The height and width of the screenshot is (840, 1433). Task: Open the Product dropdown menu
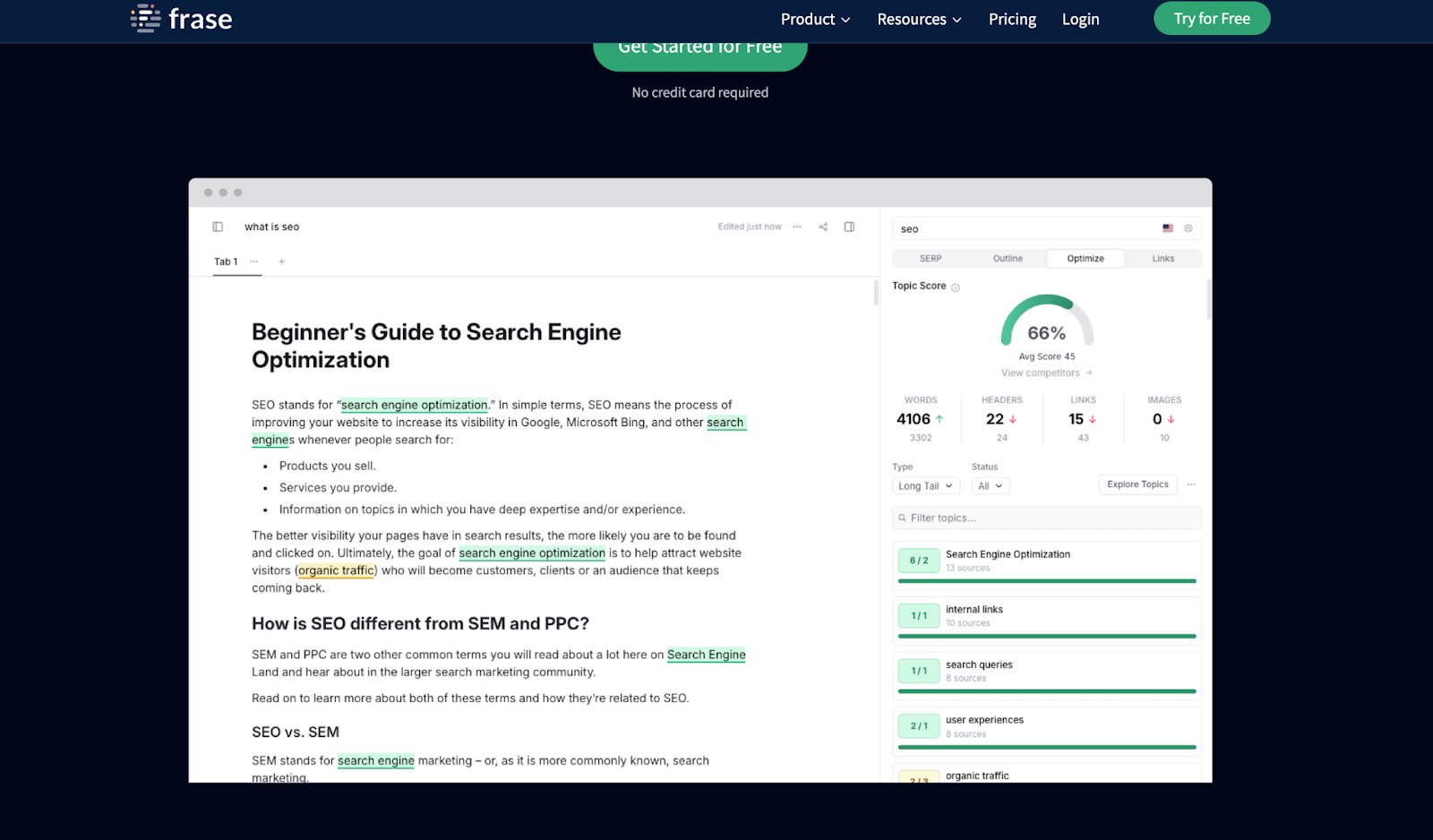(815, 19)
